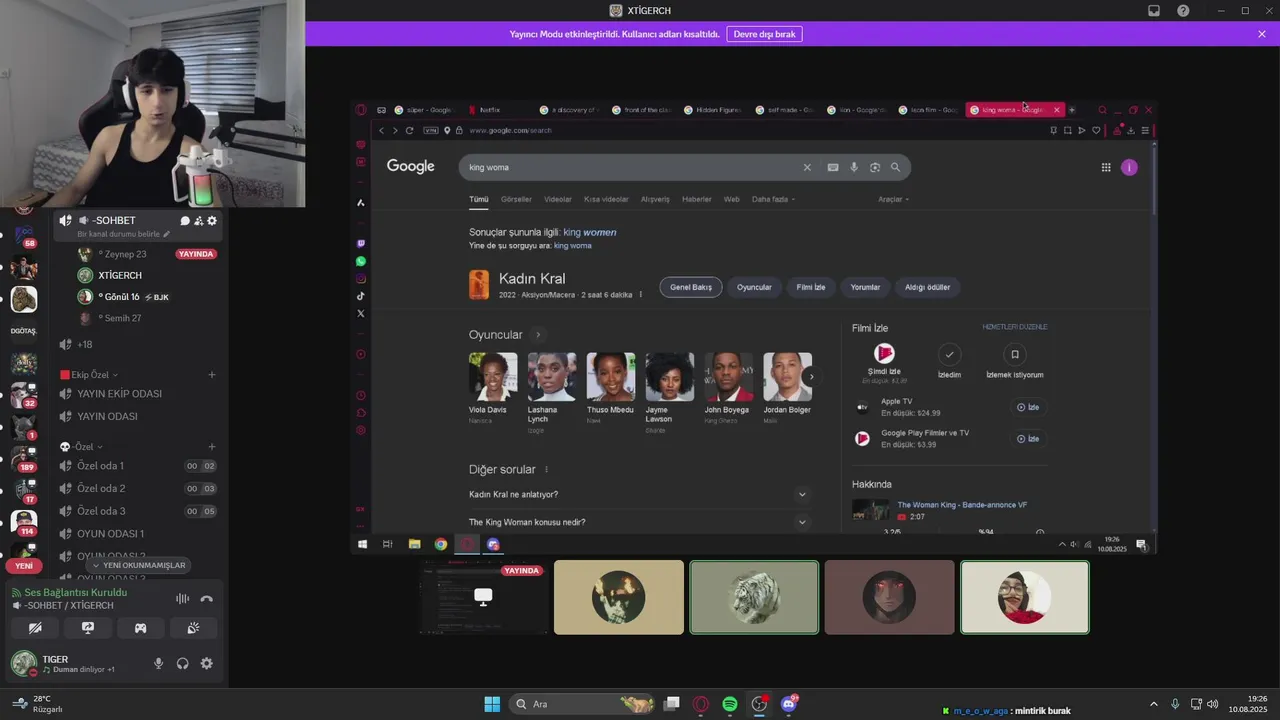Collapse the Özel category
The image size is (1280, 720).
(x=81, y=447)
